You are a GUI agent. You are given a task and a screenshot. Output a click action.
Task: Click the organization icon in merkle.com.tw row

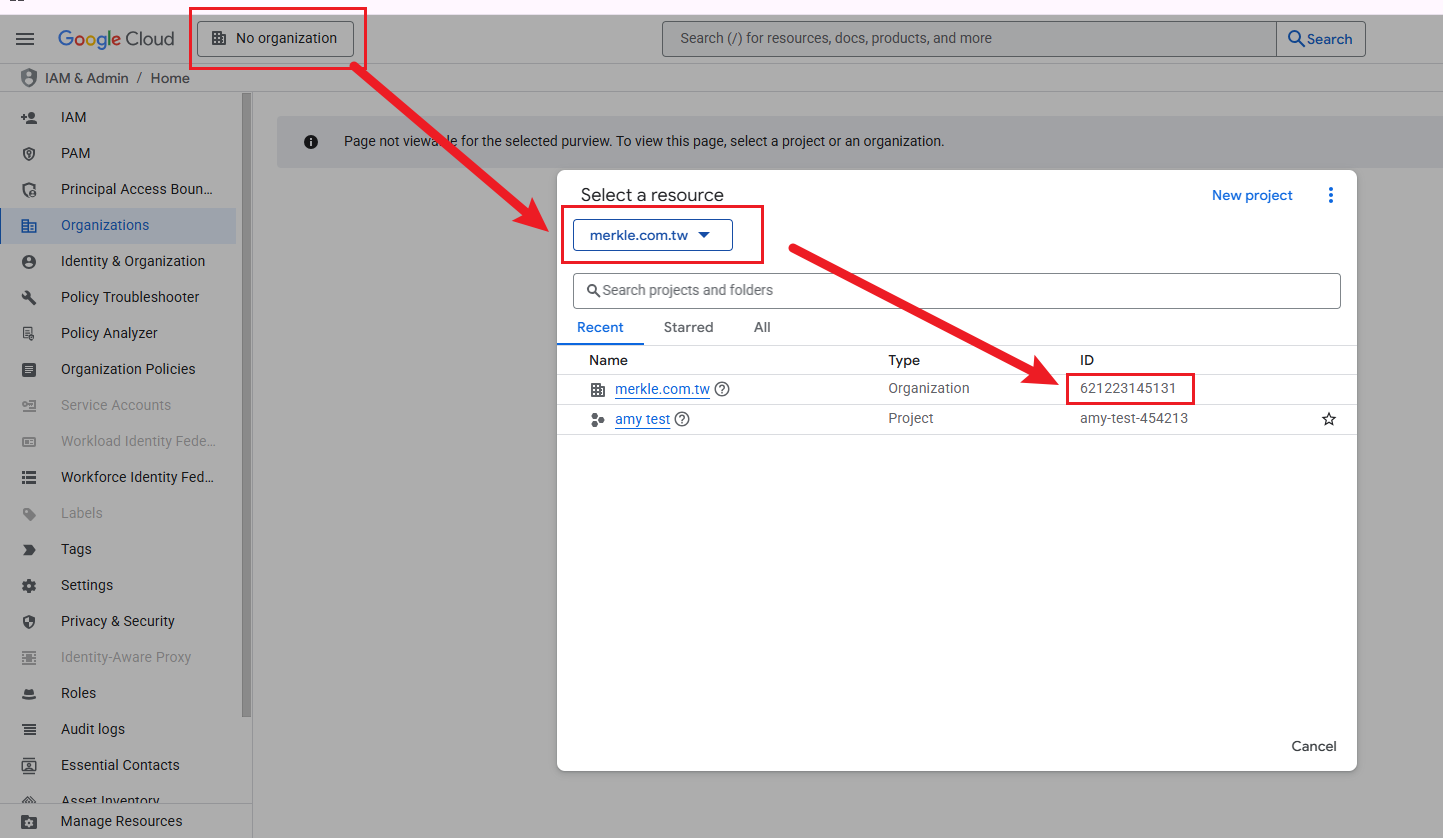click(598, 390)
